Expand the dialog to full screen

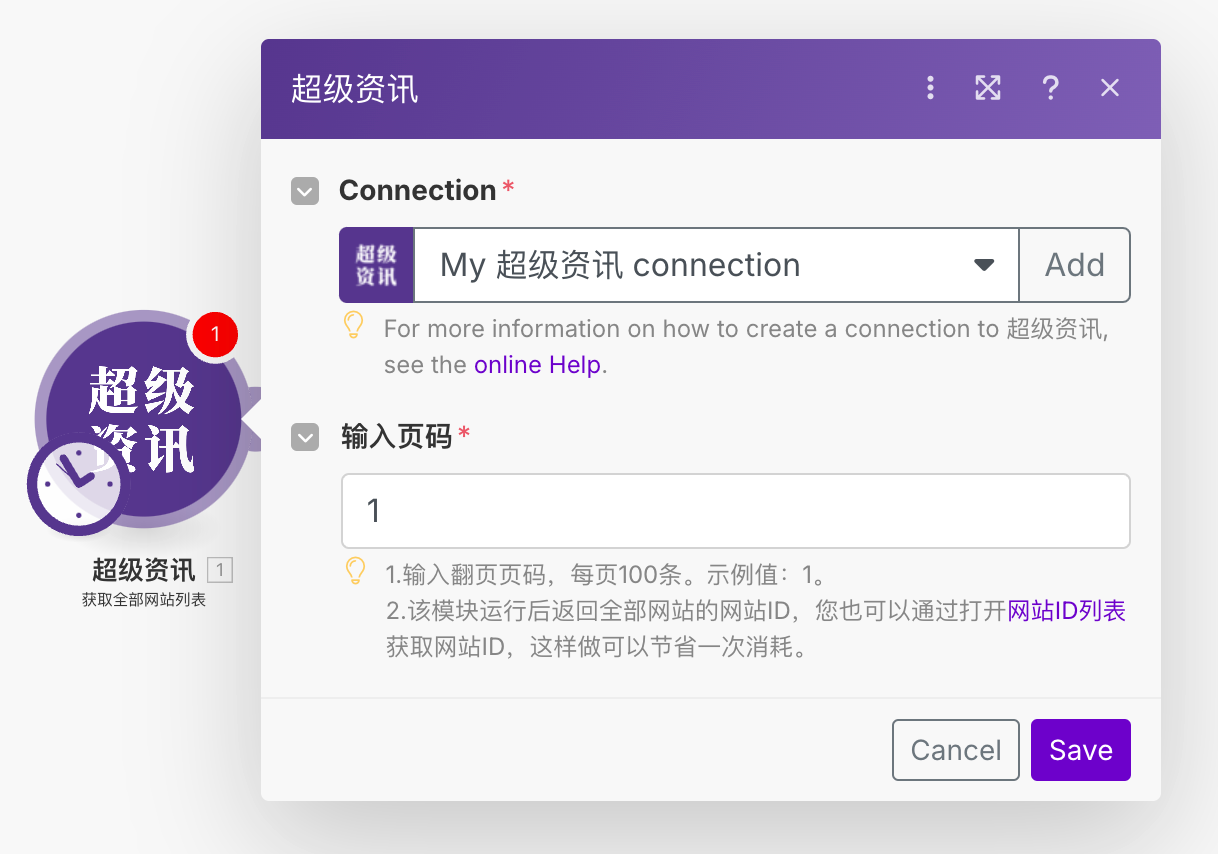(988, 88)
